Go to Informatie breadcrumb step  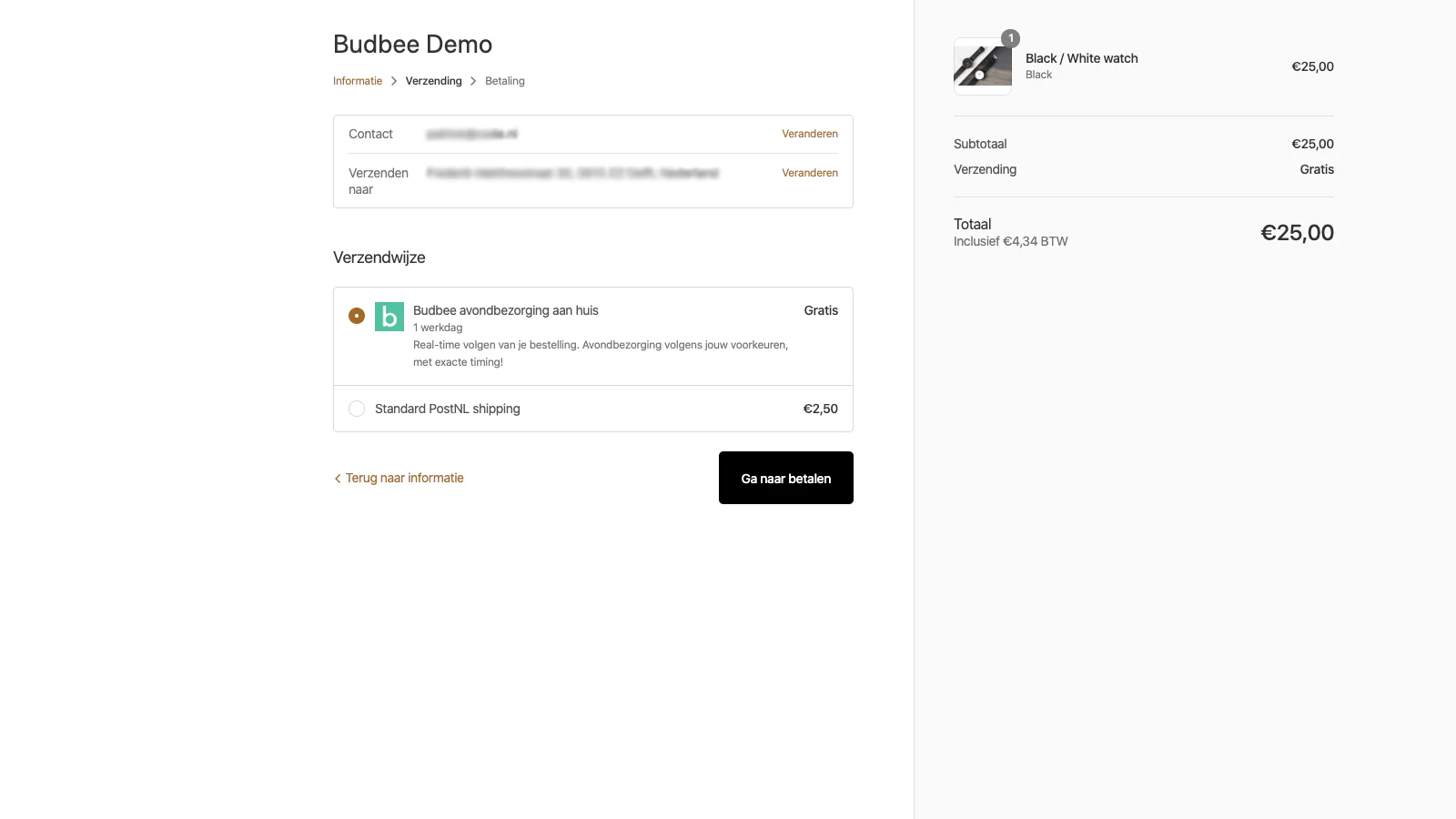358,81
